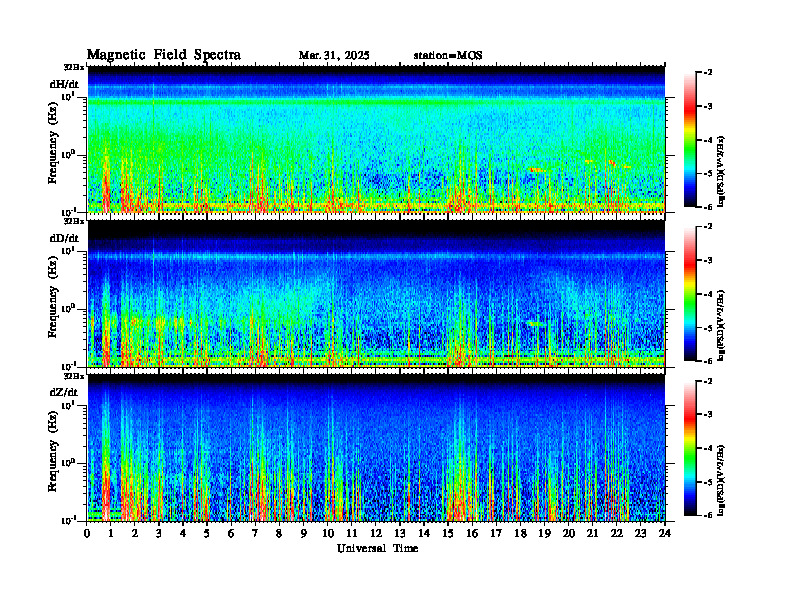
Task: Click the "Universal Time" axis title
Action: tap(377, 548)
